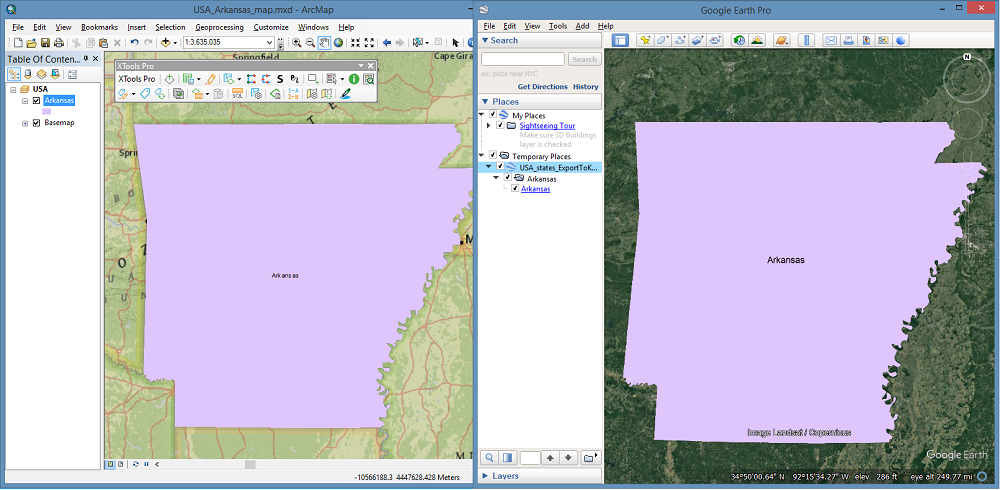This screenshot has height=490, width=1000.
Task: Show historical imagery clock icon
Action: pos(740,40)
